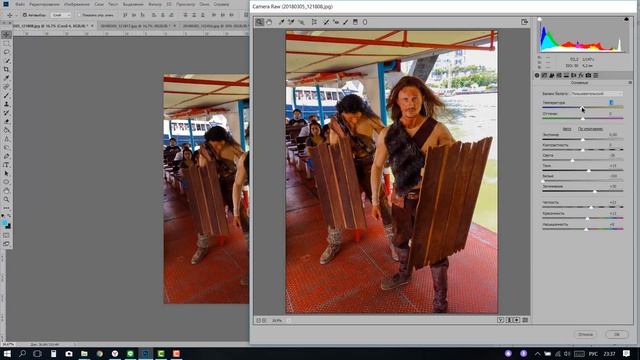Viewport: 640px width, 360px height.
Task: Switch to the Detail panel icon
Action: [552, 76]
